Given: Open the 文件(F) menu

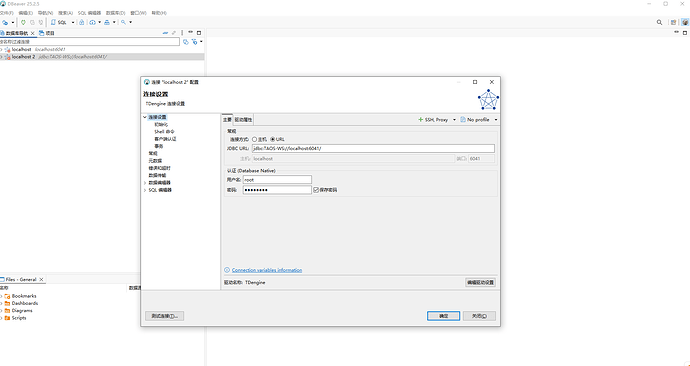Looking at the screenshot, I should (x=7, y=13).
